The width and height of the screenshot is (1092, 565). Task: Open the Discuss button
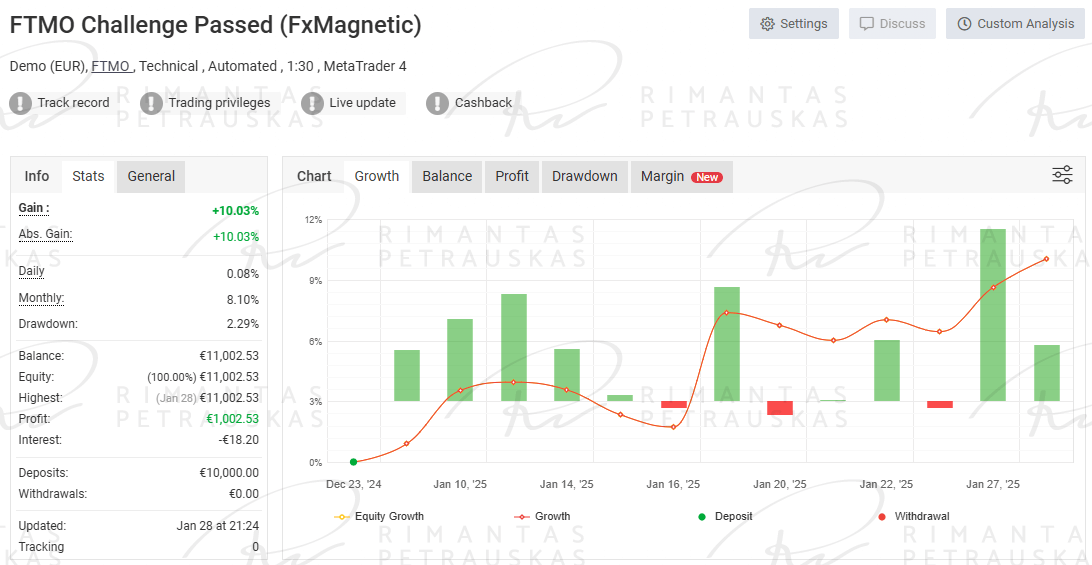pyautogui.click(x=892, y=24)
